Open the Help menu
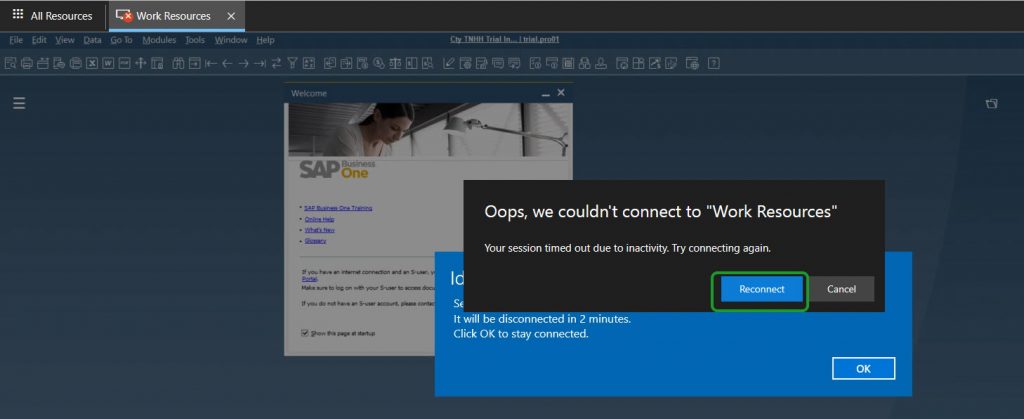Viewport: 1024px width, 419px height. click(265, 40)
